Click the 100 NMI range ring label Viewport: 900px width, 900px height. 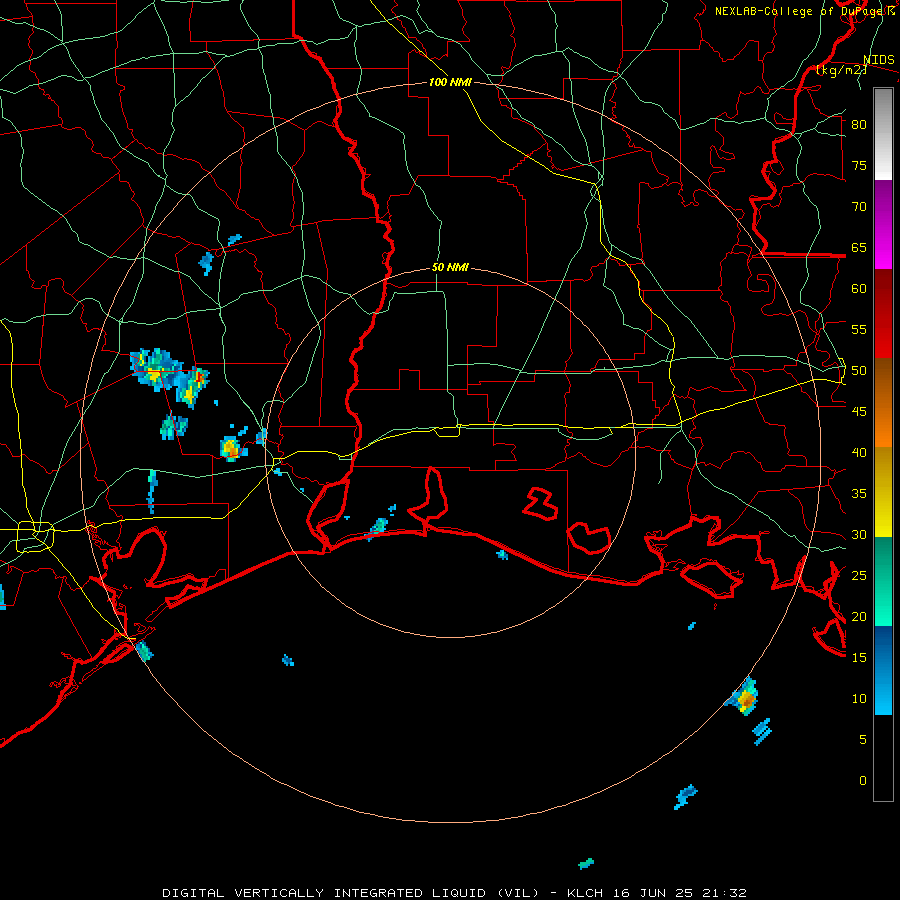click(450, 82)
